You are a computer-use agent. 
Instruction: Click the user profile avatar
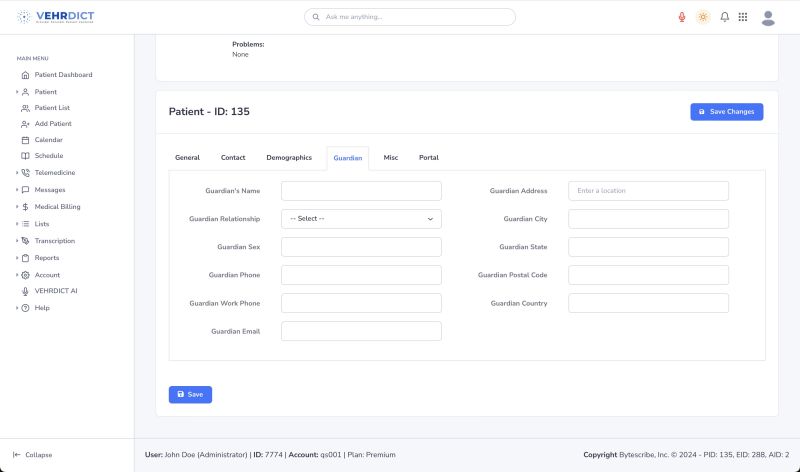pos(768,17)
